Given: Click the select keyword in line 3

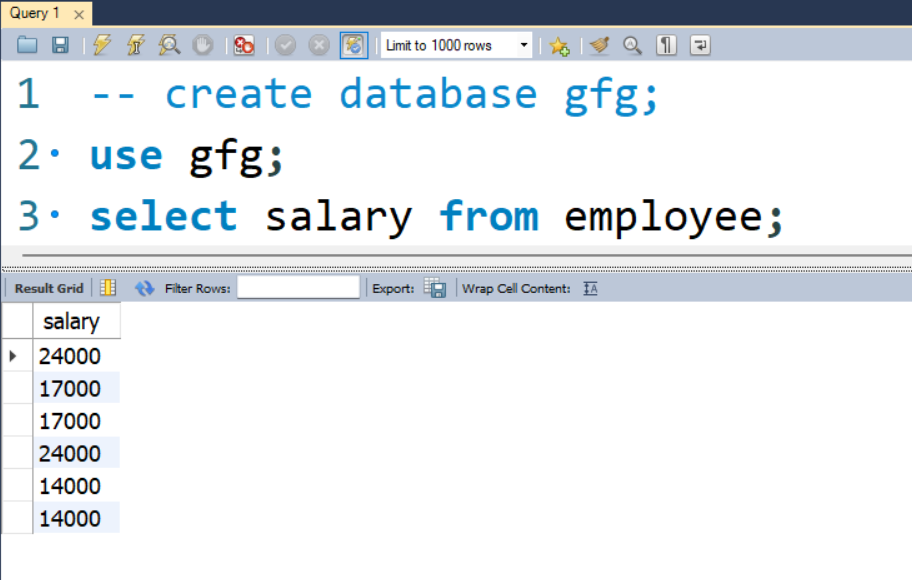Looking at the screenshot, I should pos(163,216).
